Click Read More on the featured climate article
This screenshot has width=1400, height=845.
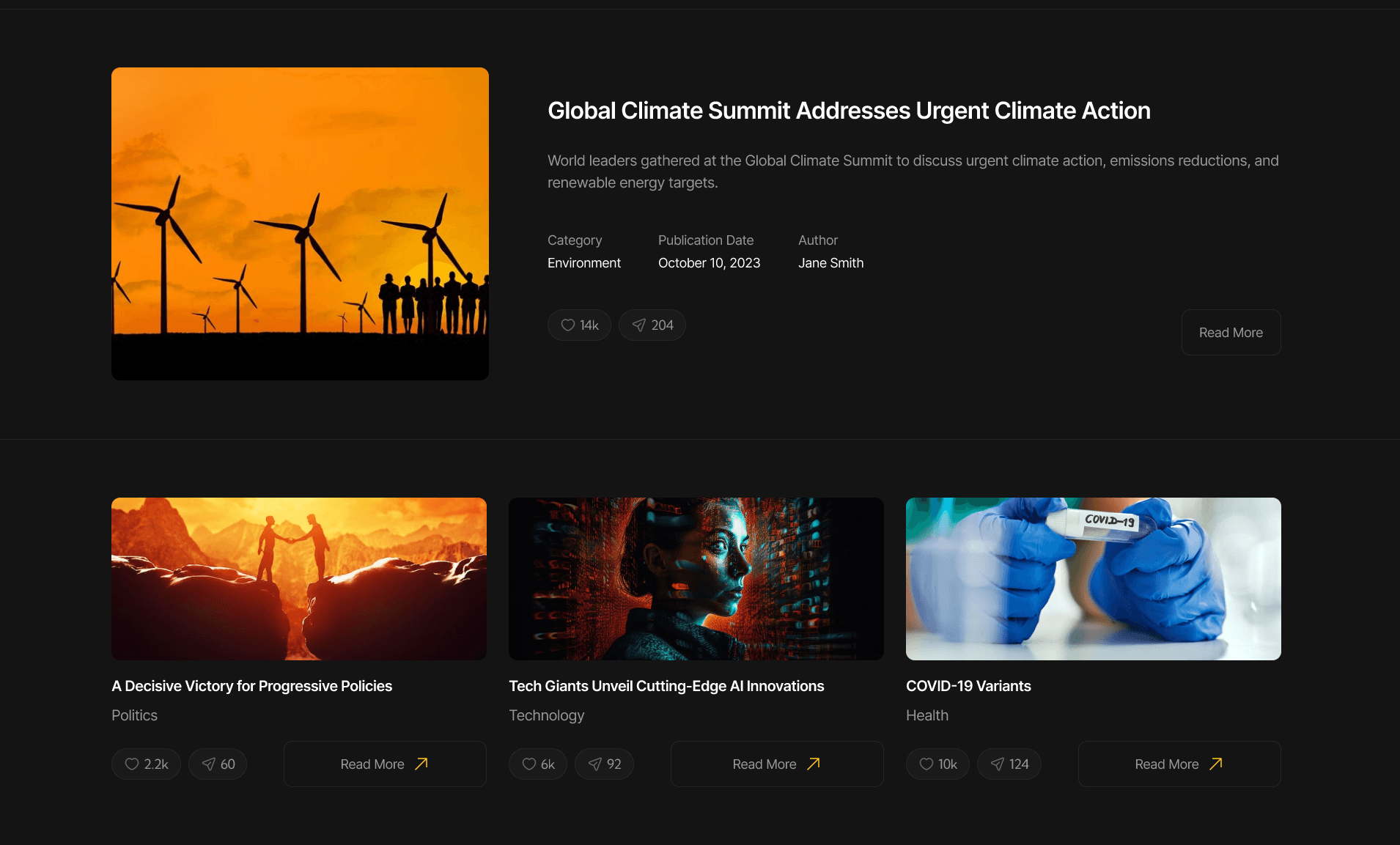[x=1231, y=332]
